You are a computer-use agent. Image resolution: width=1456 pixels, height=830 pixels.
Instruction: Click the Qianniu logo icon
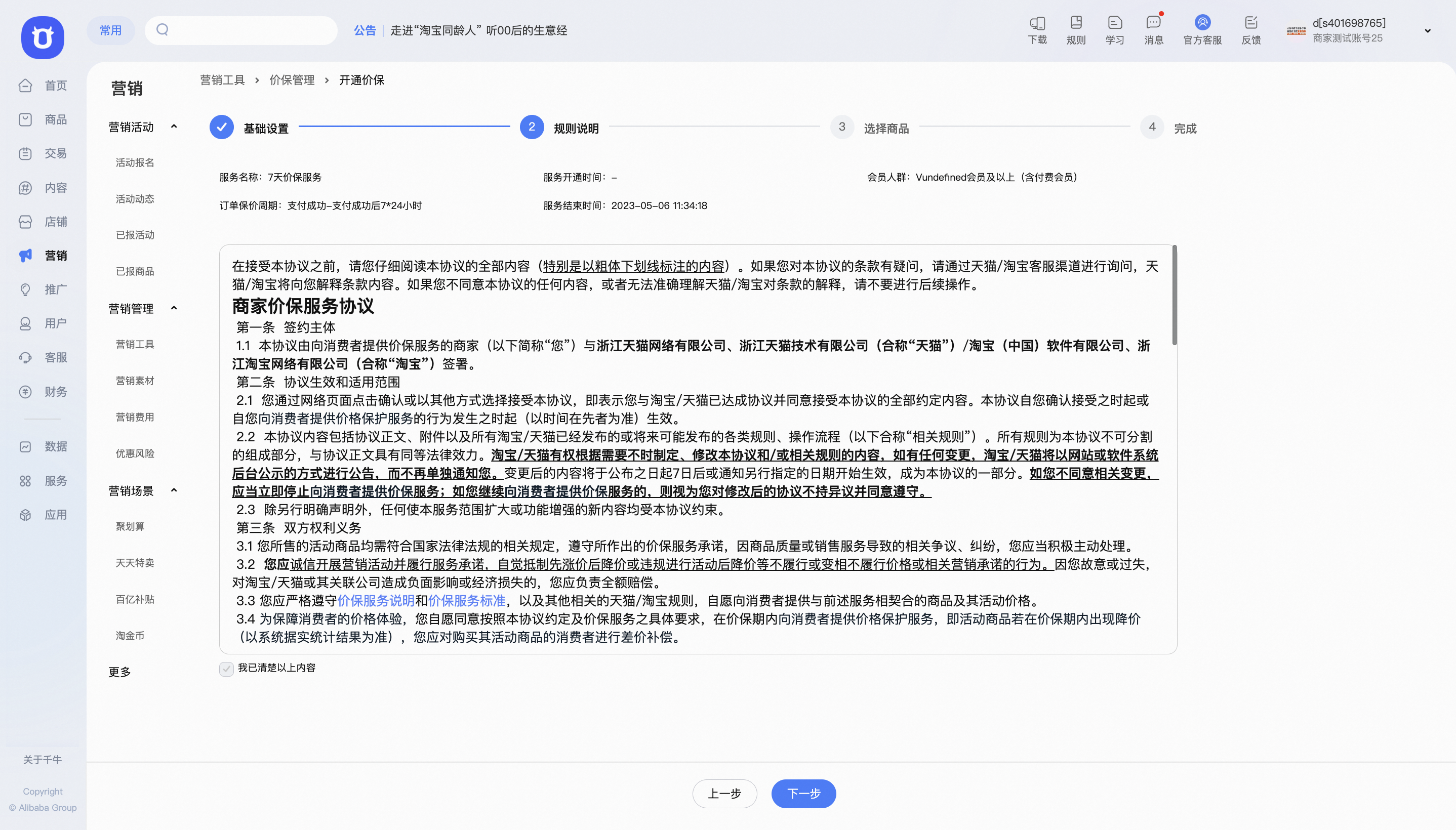(x=42, y=37)
